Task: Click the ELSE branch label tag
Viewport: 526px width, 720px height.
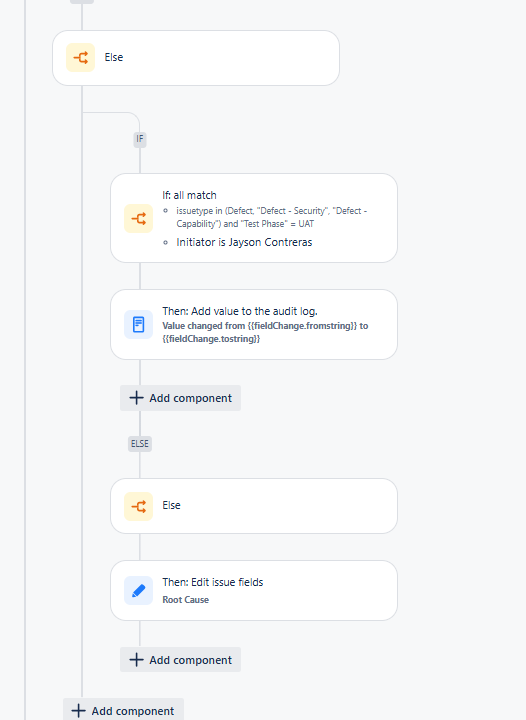Action: pyautogui.click(x=140, y=444)
